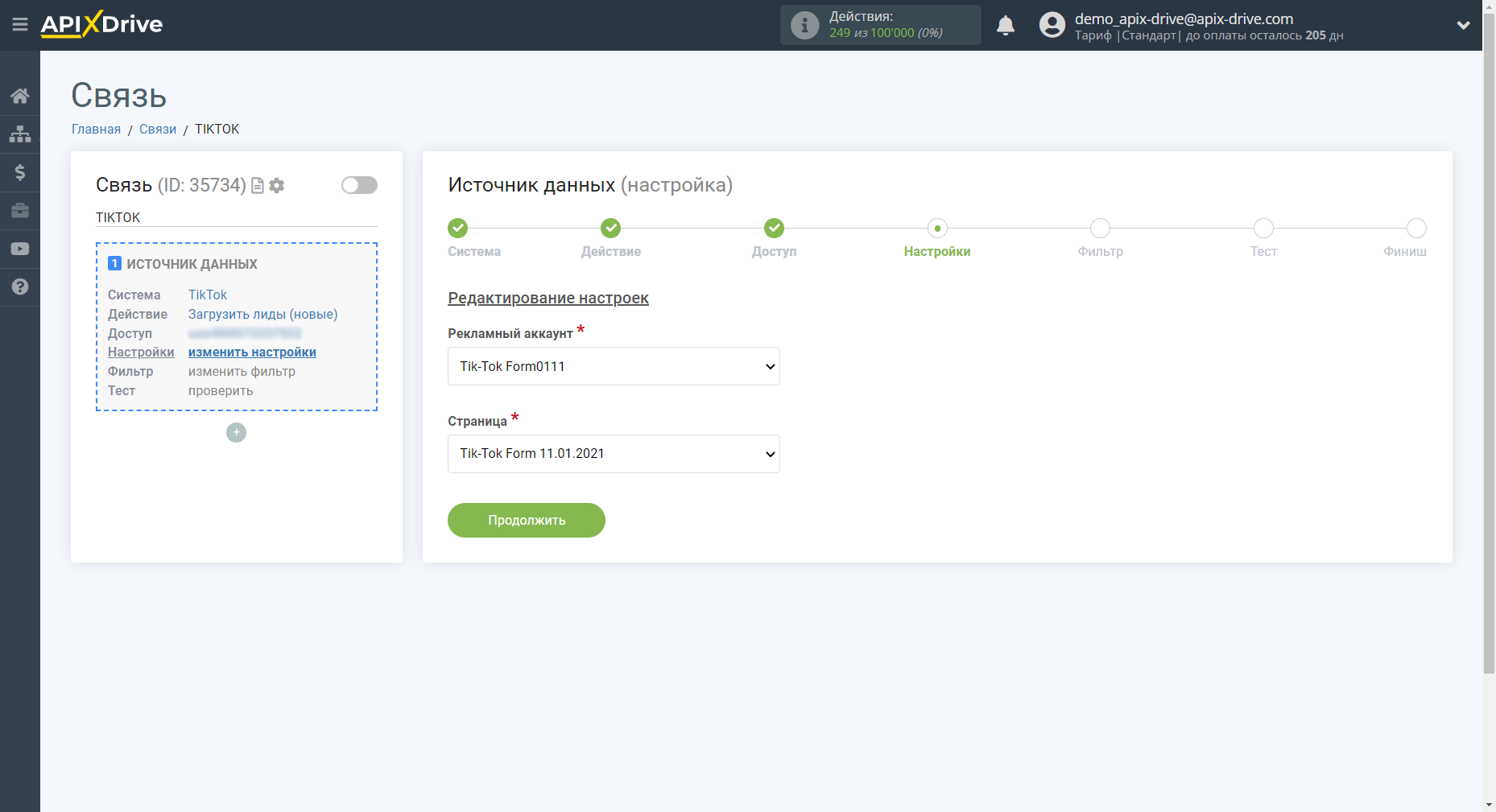Click the actions info icon
The width and height of the screenshot is (1496, 812).
(804, 25)
